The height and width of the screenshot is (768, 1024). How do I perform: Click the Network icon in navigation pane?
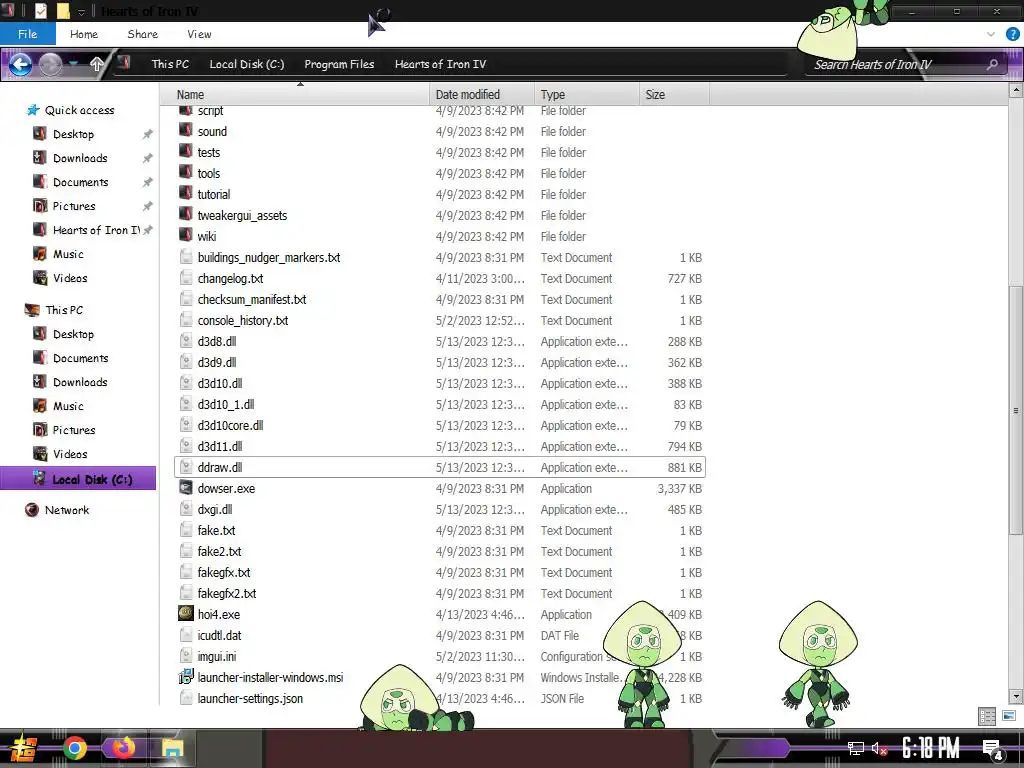pyautogui.click(x=31, y=510)
